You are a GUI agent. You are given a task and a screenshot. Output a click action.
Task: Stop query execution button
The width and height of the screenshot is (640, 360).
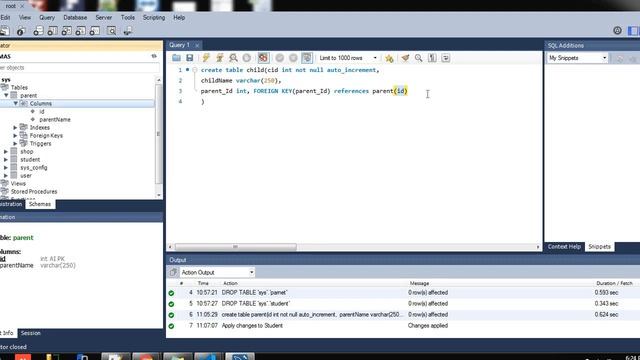[x=247, y=58]
